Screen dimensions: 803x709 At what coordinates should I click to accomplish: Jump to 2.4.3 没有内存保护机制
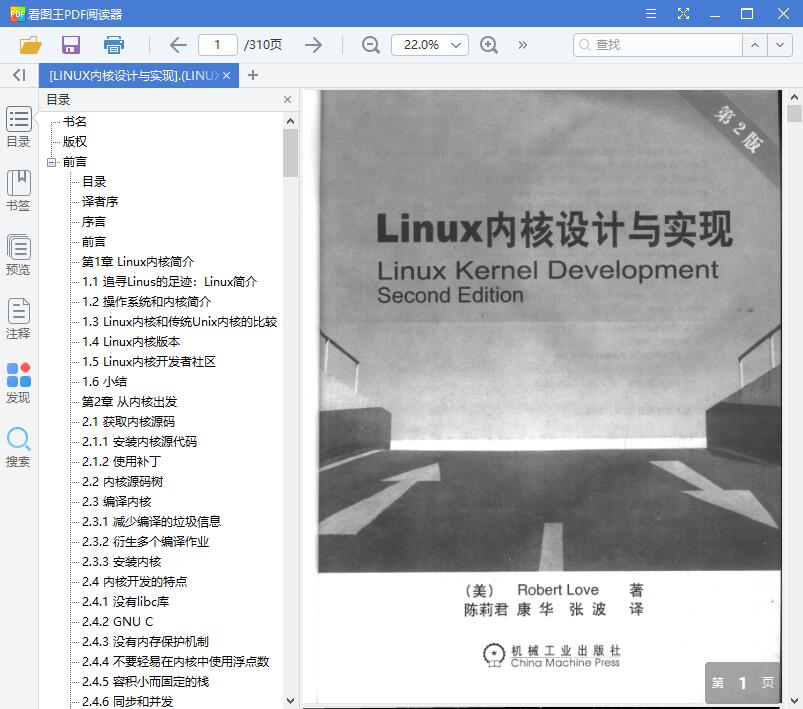[145, 641]
